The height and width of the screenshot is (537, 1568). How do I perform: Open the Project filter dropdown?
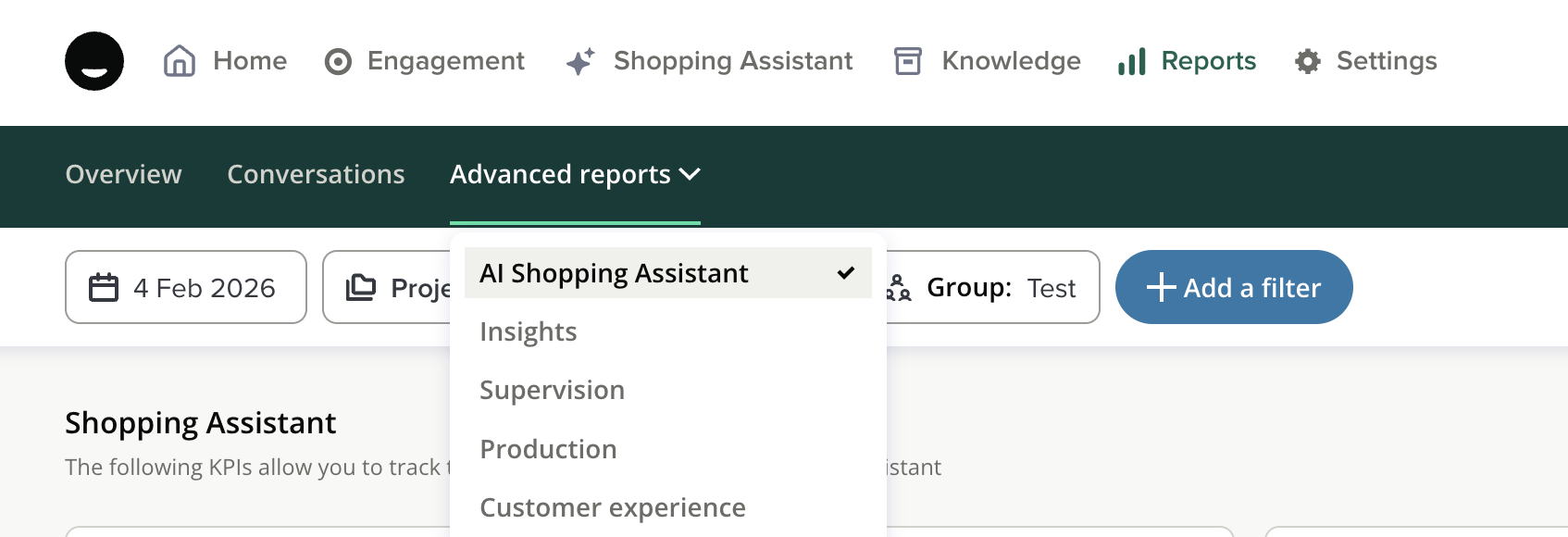pyautogui.click(x=389, y=288)
